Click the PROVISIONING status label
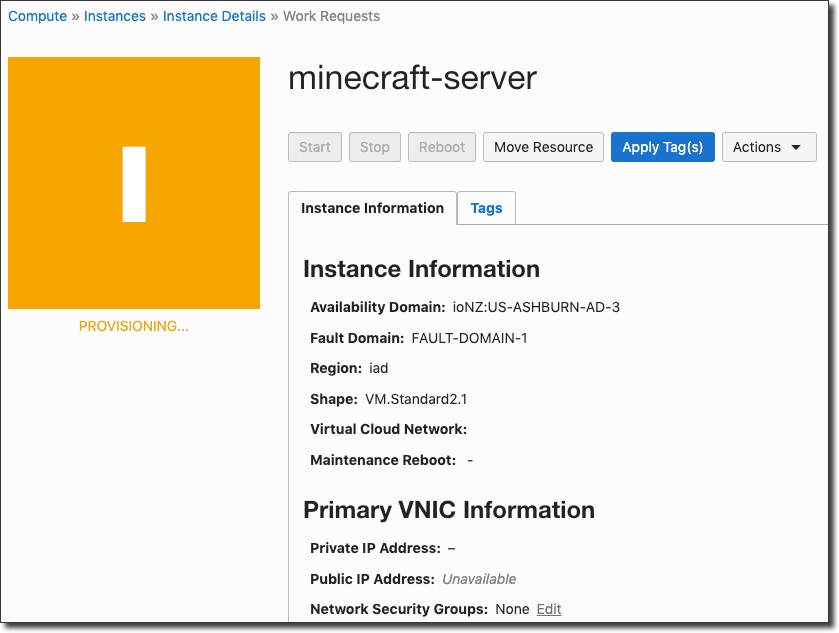This screenshot has width=839, height=633. pyautogui.click(x=134, y=326)
